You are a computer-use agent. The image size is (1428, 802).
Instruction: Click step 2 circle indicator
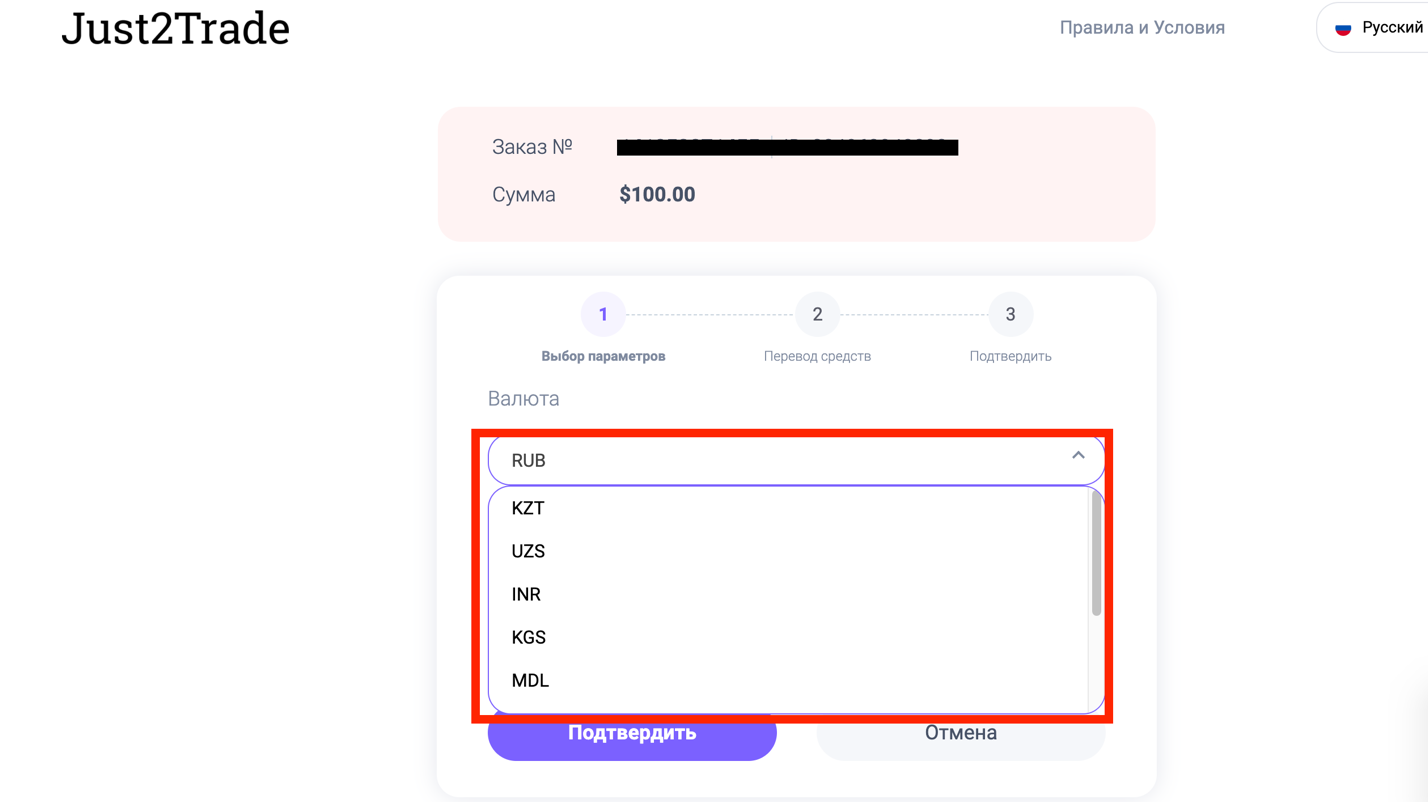817,314
